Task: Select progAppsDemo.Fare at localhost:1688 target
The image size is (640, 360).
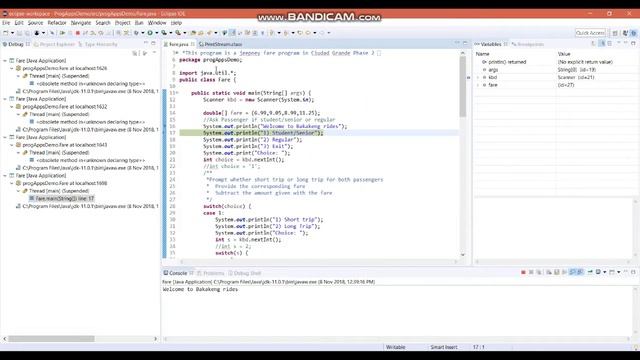Action: click(x=64, y=183)
